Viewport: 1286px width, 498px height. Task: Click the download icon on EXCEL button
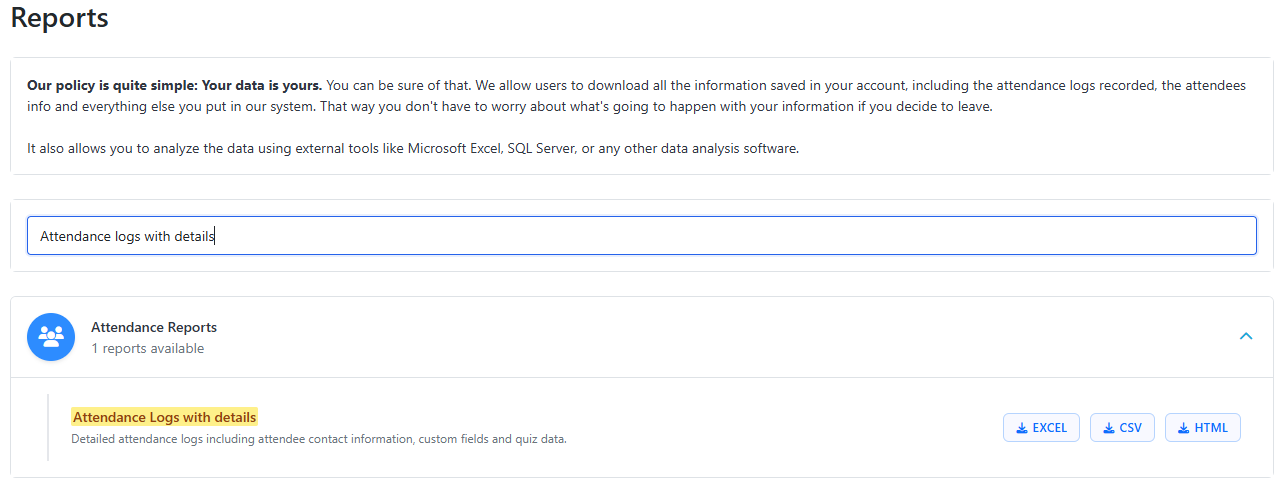click(x=1022, y=428)
